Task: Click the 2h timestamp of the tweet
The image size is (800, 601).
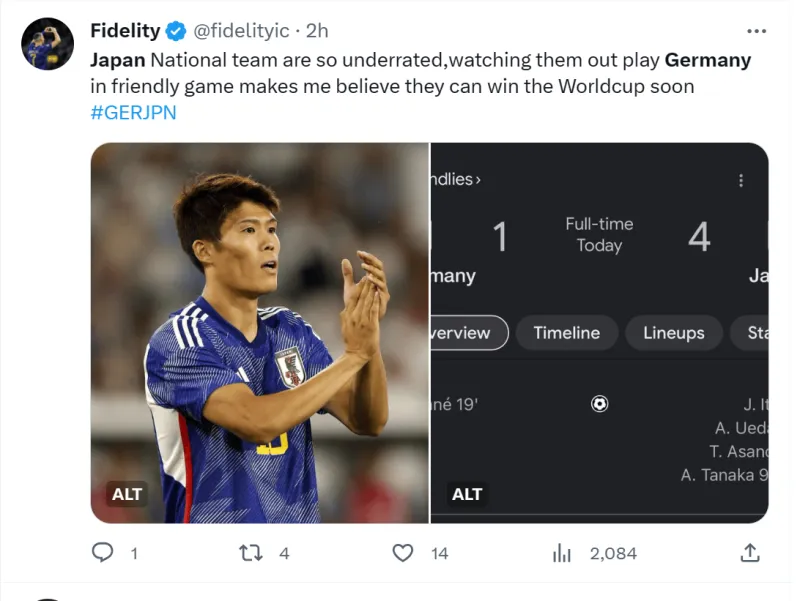Action: click(317, 31)
